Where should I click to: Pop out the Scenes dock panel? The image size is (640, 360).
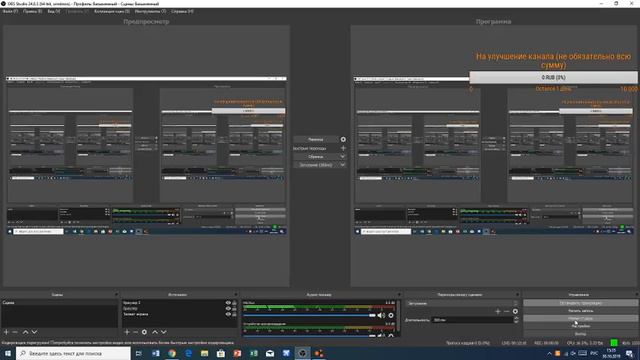[116, 294]
